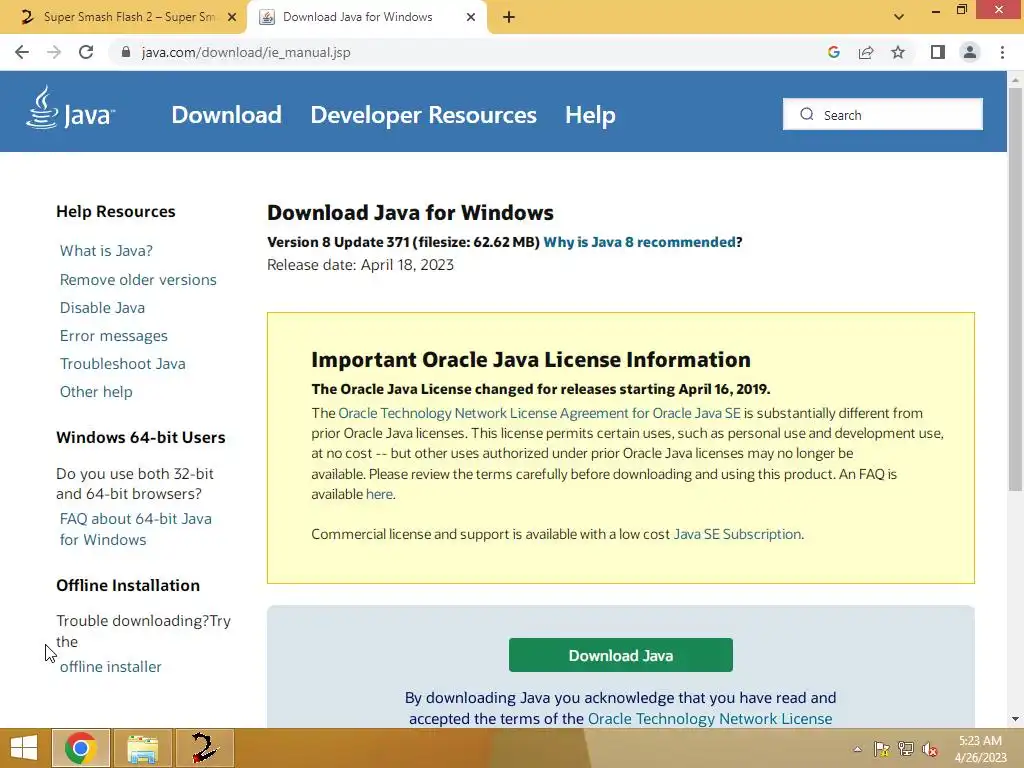1024x768 pixels.
Task: Reload the page with refresh icon
Action: tap(86, 52)
